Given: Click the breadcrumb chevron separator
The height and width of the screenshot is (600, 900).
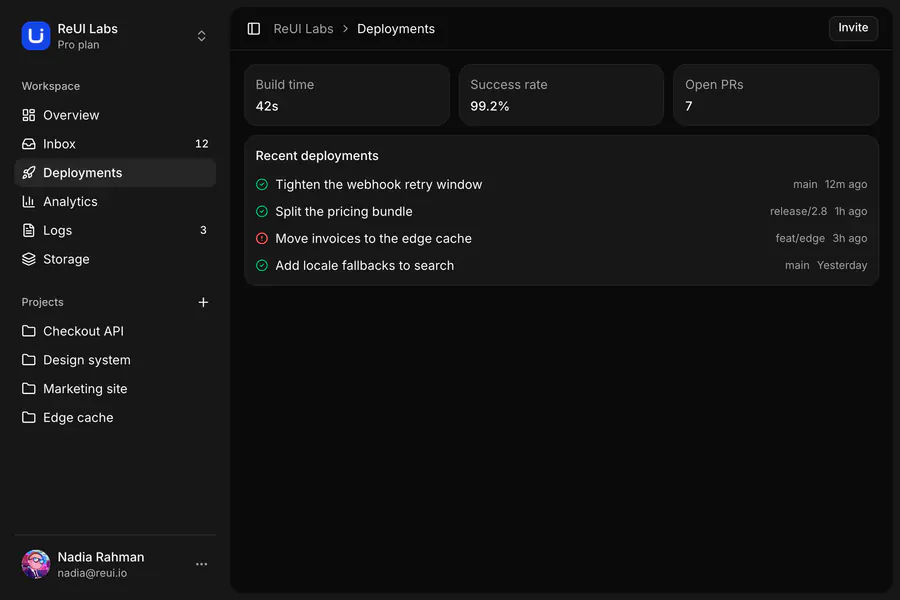Looking at the screenshot, I should pyautogui.click(x=346, y=29).
